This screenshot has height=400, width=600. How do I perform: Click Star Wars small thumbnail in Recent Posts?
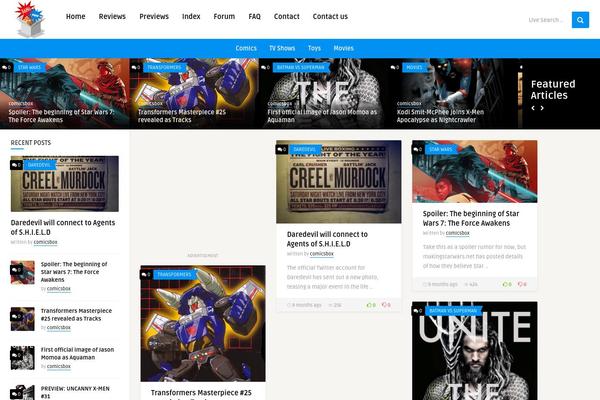point(23,272)
